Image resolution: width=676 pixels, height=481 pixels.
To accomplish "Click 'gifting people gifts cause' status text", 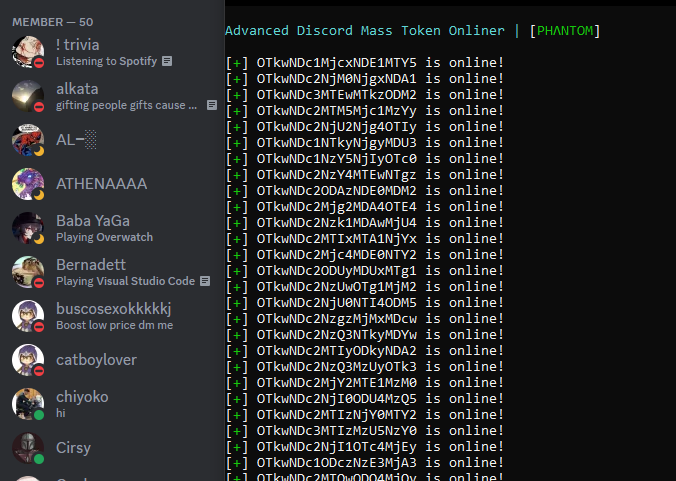I will [x=126, y=105].
